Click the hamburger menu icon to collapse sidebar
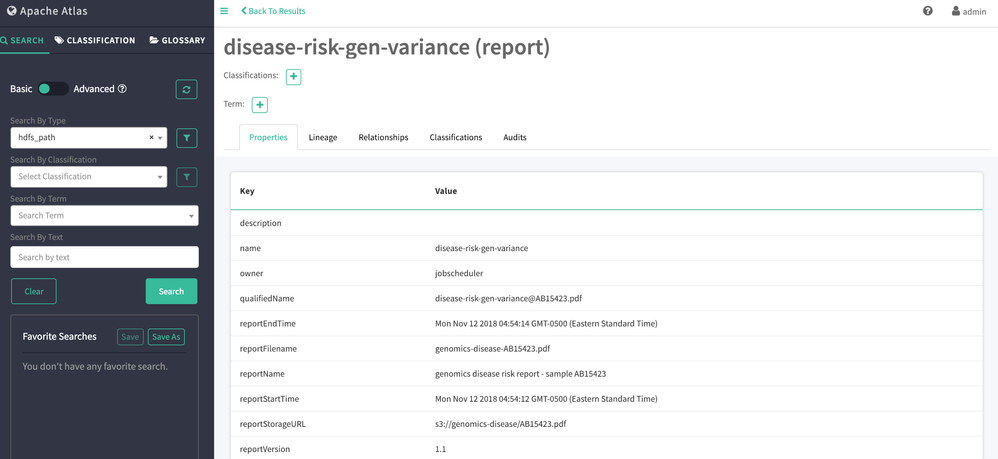The height and width of the screenshot is (459, 998). tap(224, 11)
